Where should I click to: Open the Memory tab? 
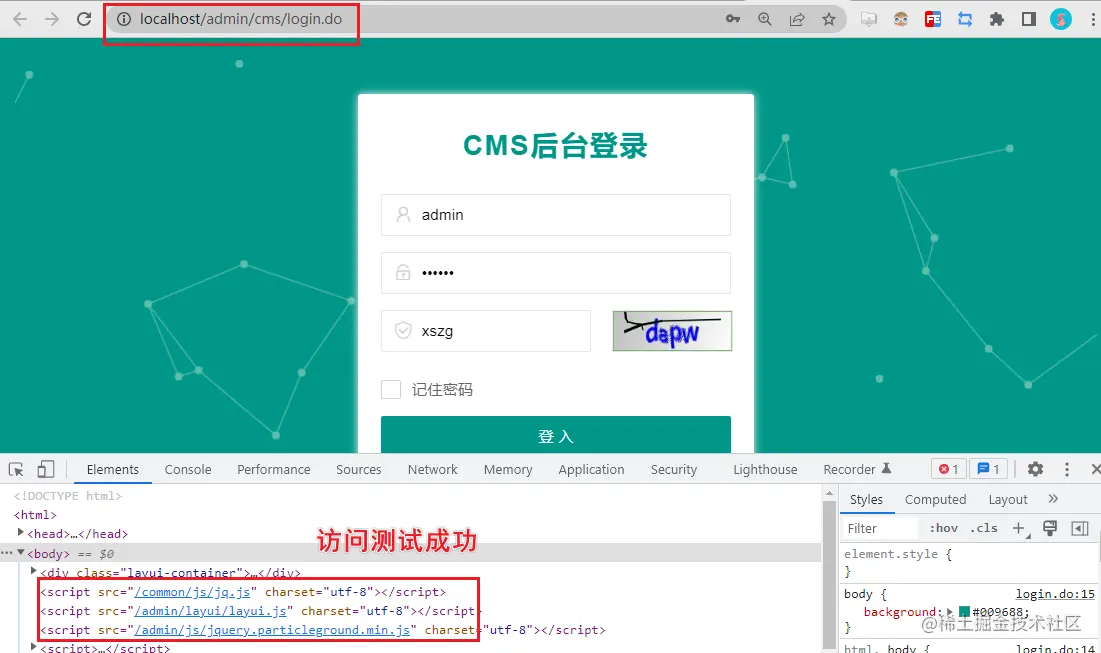pos(508,469)
